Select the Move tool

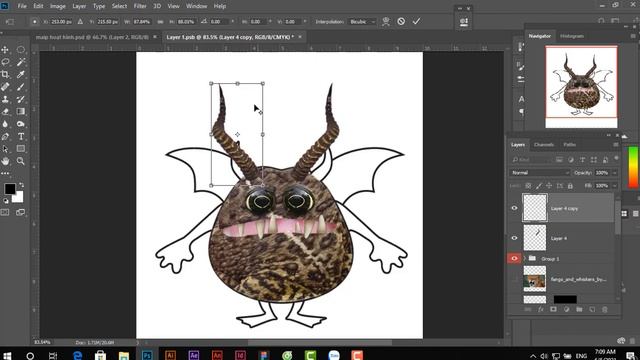[x=5, y=50]
